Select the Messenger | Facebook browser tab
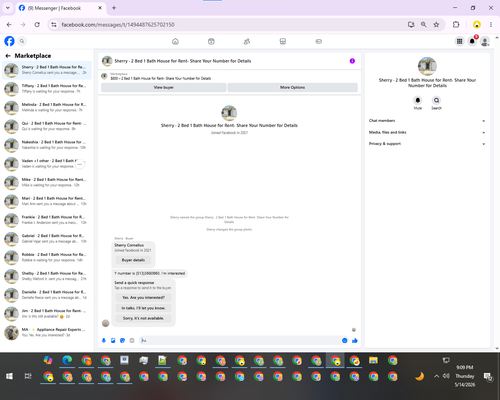The height and width of the screenshot is (400, 500). pos(60,8)
